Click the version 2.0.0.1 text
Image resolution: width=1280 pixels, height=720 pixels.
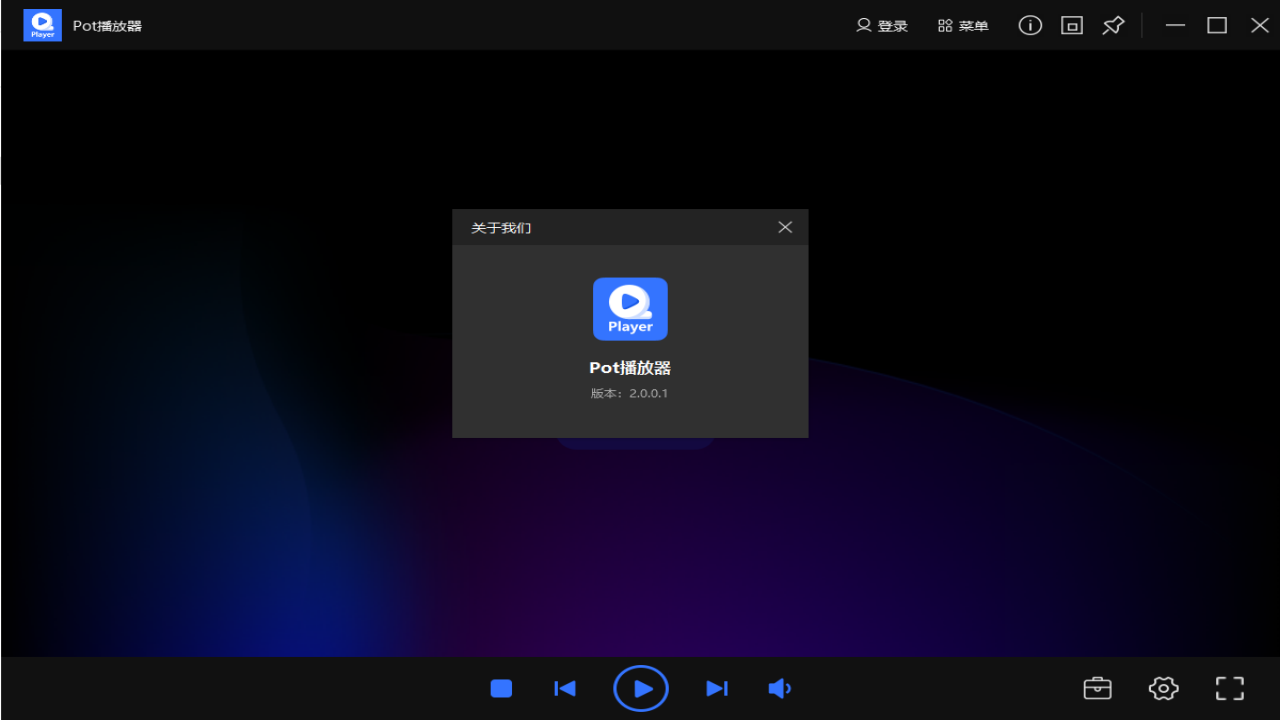click(629, 393)
